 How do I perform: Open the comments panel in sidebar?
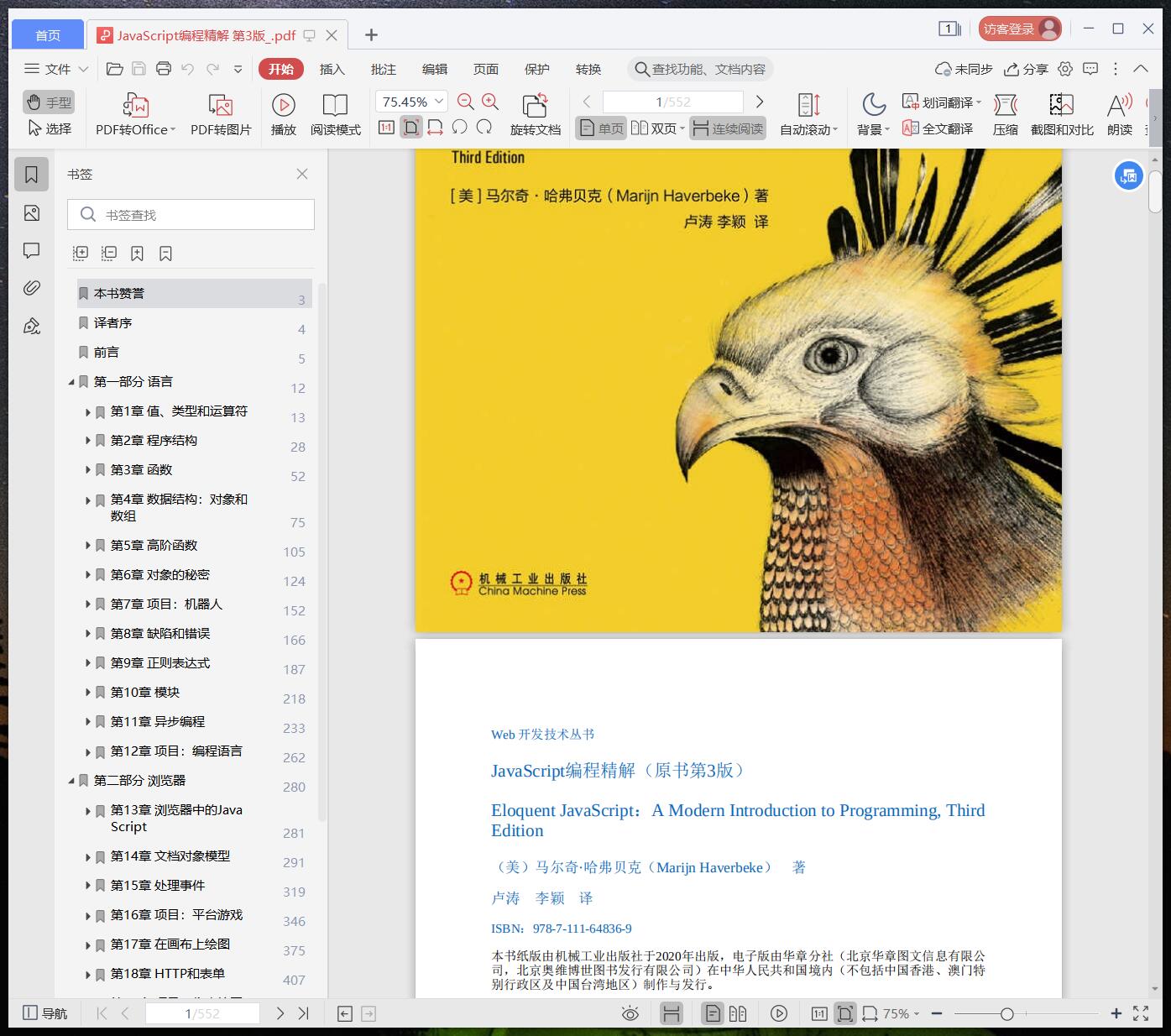tap(32, 250)
